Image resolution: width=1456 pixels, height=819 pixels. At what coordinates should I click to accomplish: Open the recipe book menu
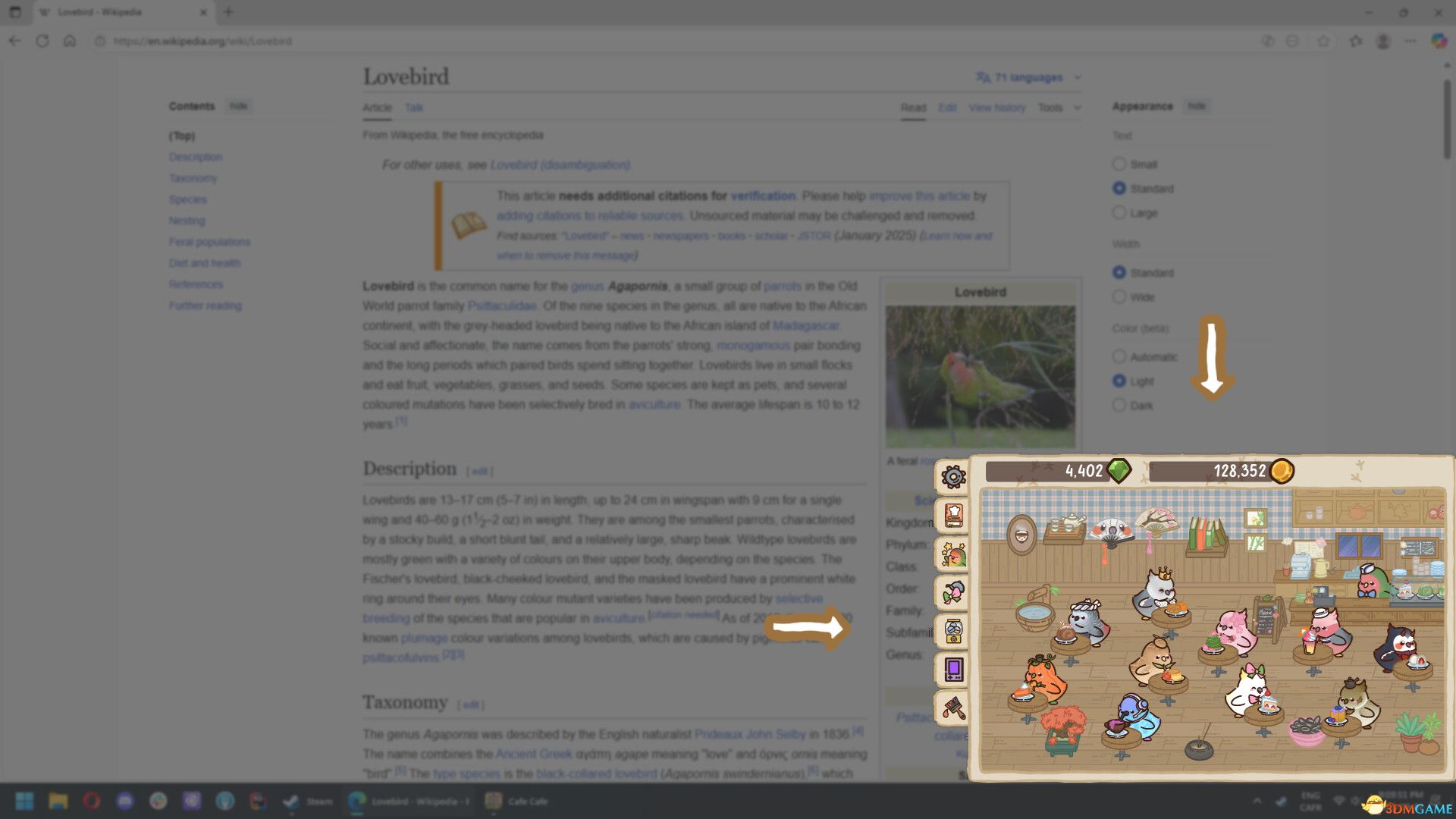pyautogui.click(x=953, y=516)
